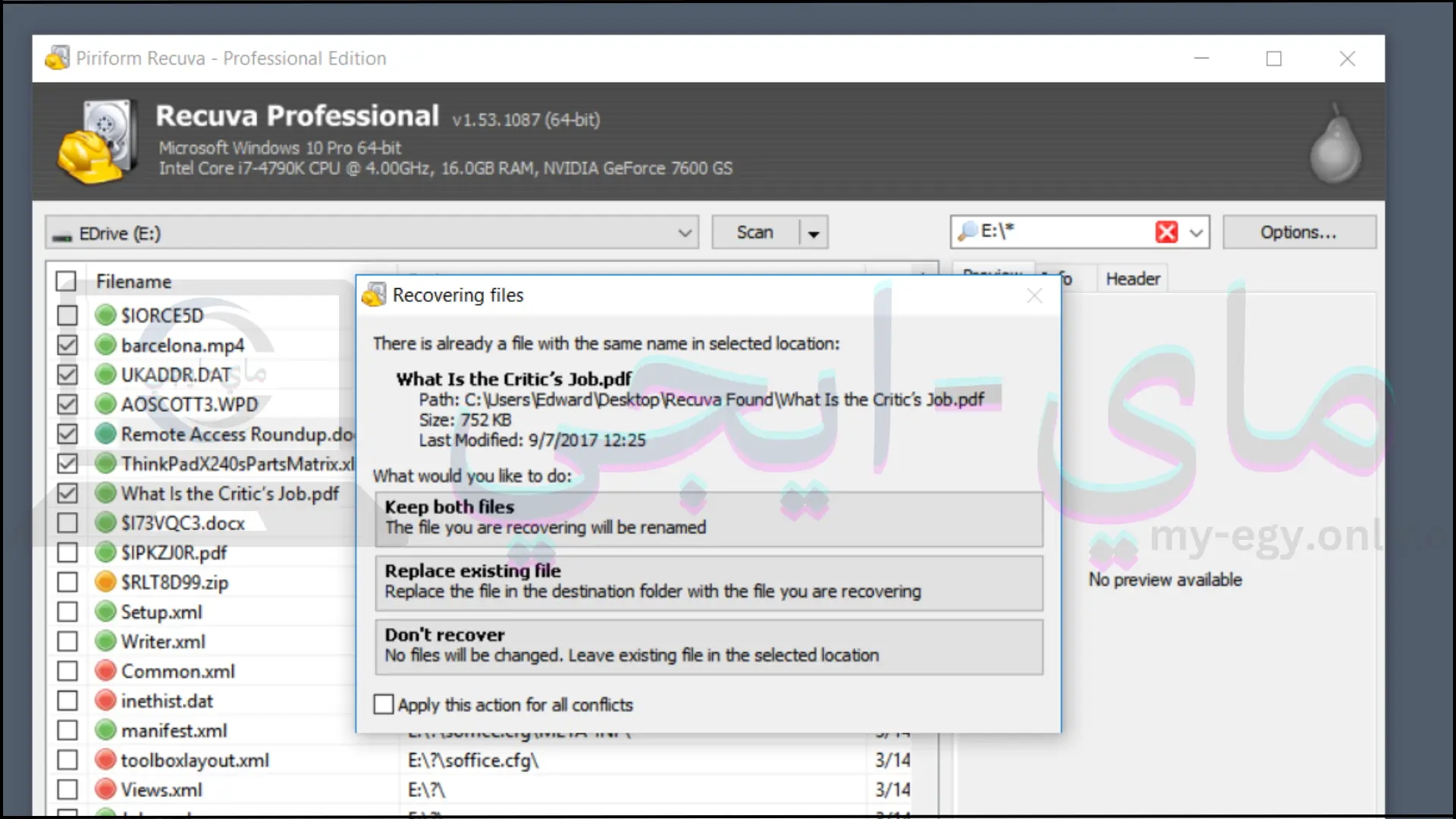Click Replace existing file option
The height and width of the screenshot is (819, 1456).
pos(708,581)
